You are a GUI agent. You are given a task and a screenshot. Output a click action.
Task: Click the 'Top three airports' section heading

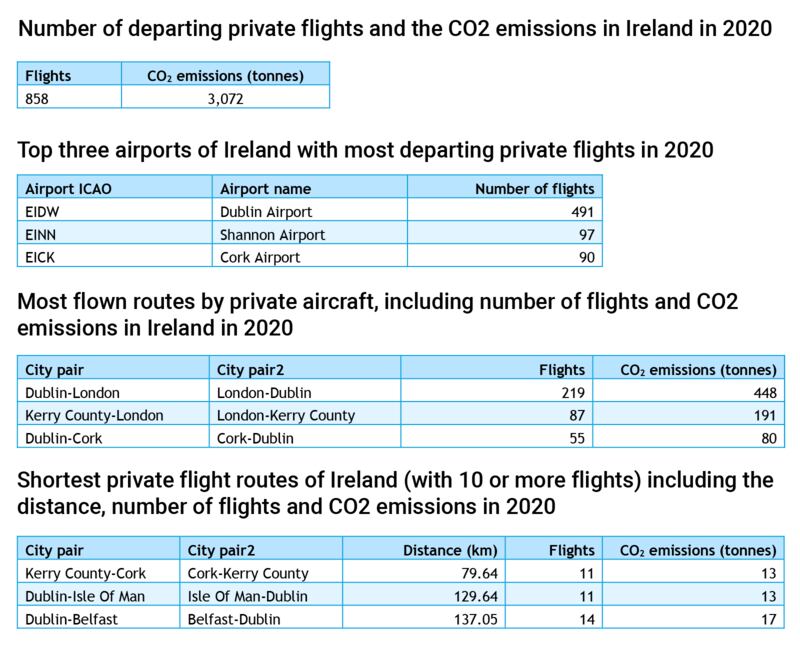[x=365, y=152]
